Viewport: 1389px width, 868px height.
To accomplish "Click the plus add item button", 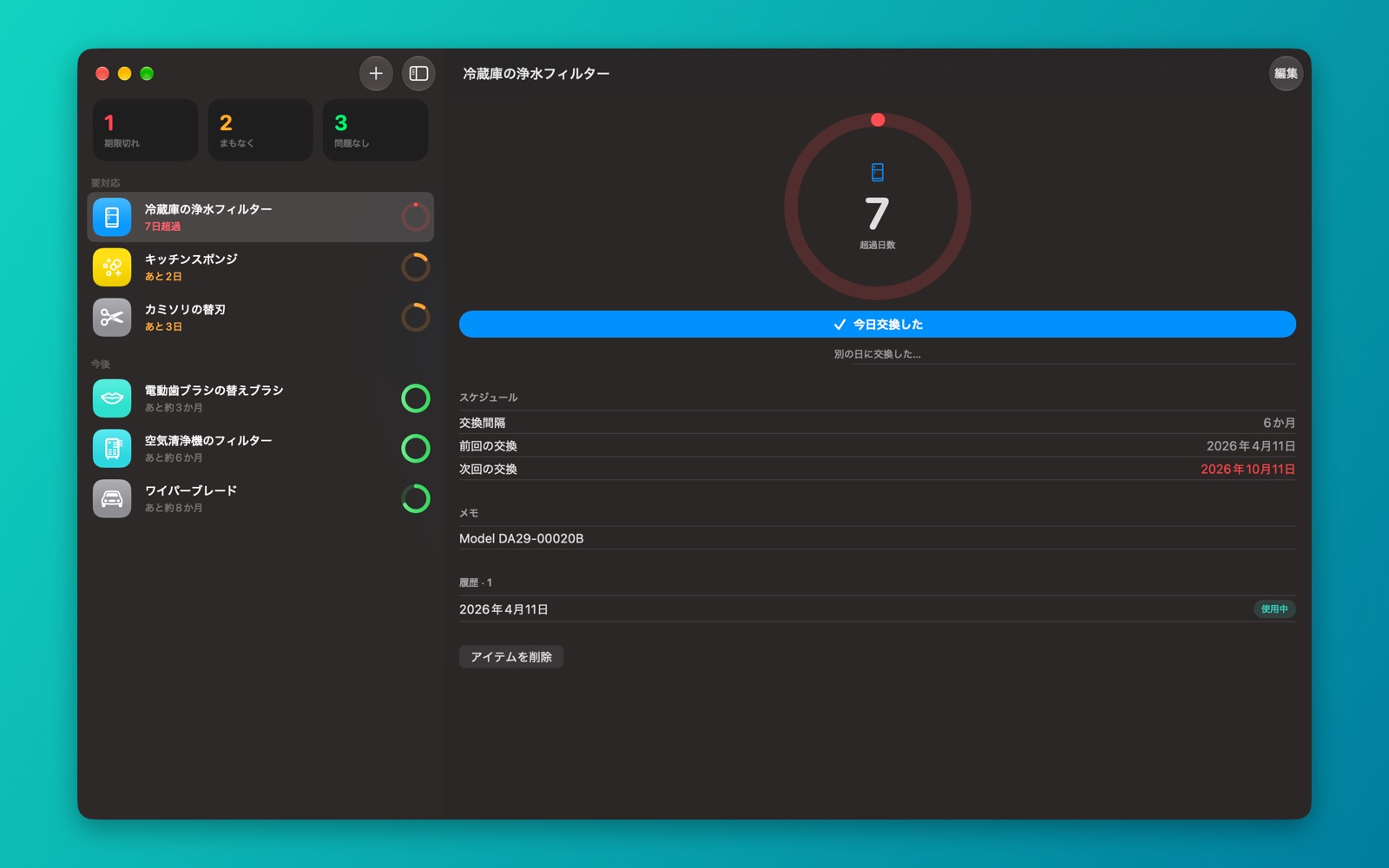I will tap(376, 74).
